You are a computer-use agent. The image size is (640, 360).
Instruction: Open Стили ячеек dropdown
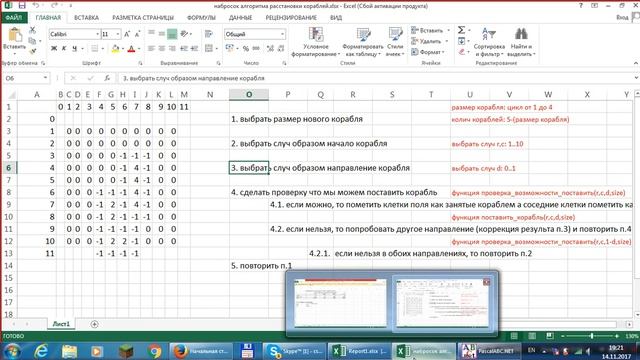pyautogui.click(x=395, y=42)
